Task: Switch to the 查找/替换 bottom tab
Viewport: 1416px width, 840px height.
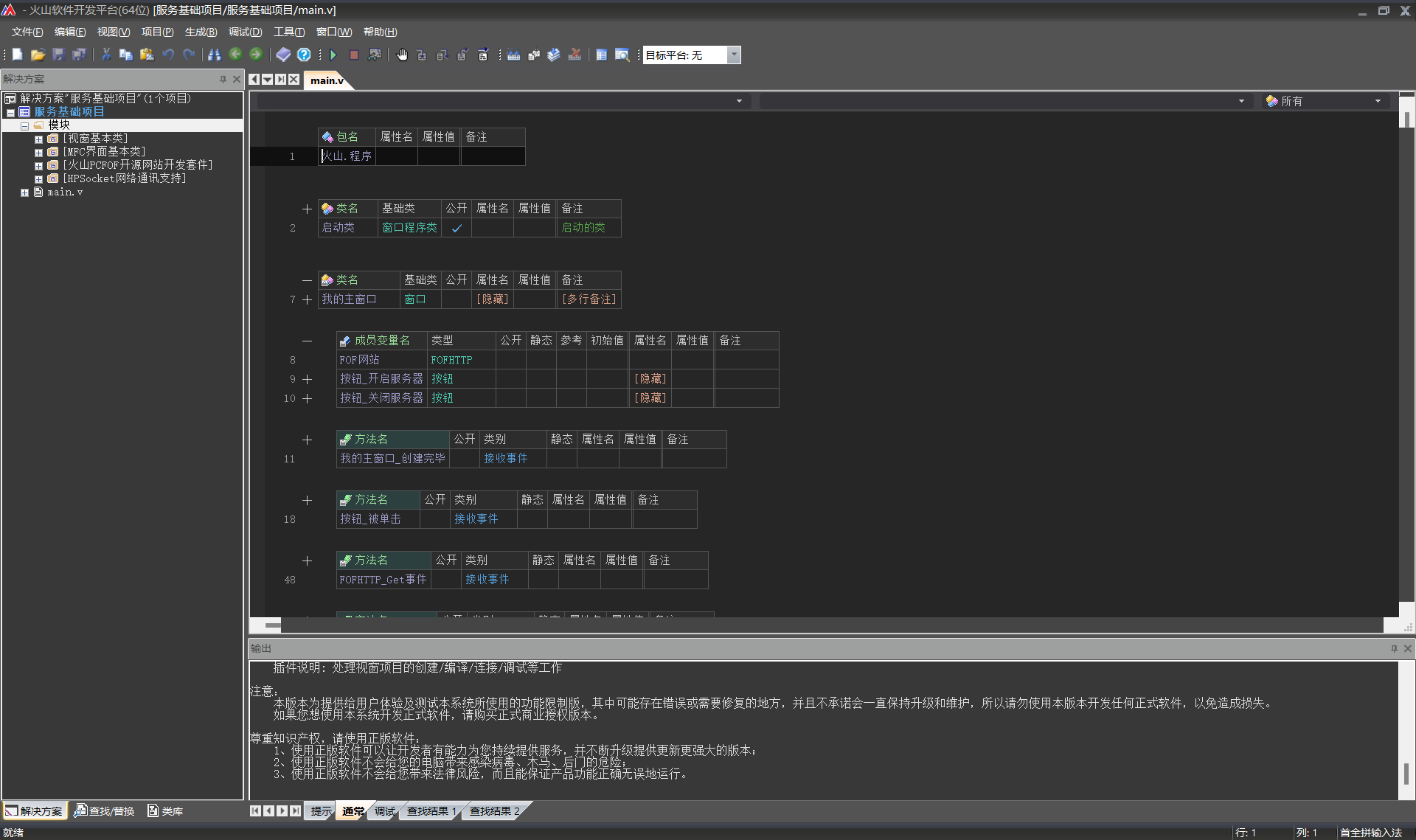Action: (x=104, y=811)
